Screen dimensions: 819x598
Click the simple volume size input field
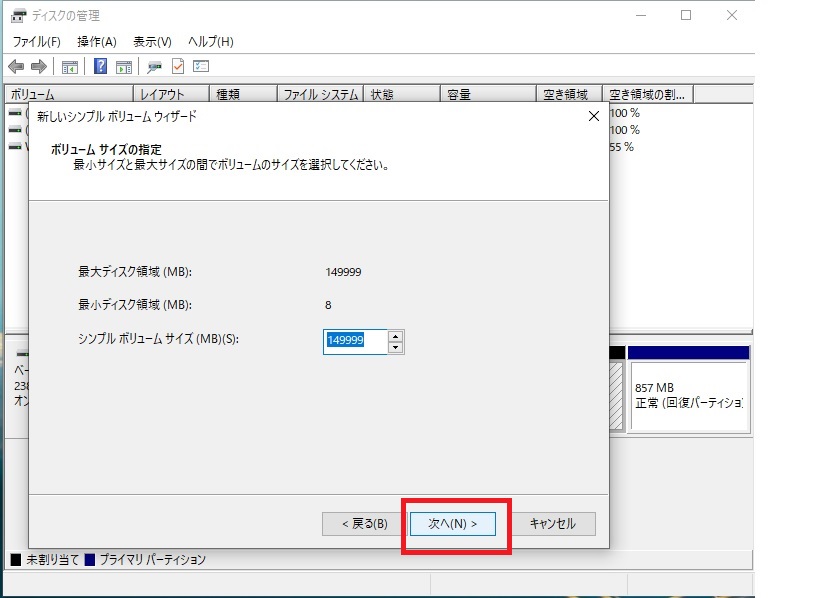[x=355, y=341]
